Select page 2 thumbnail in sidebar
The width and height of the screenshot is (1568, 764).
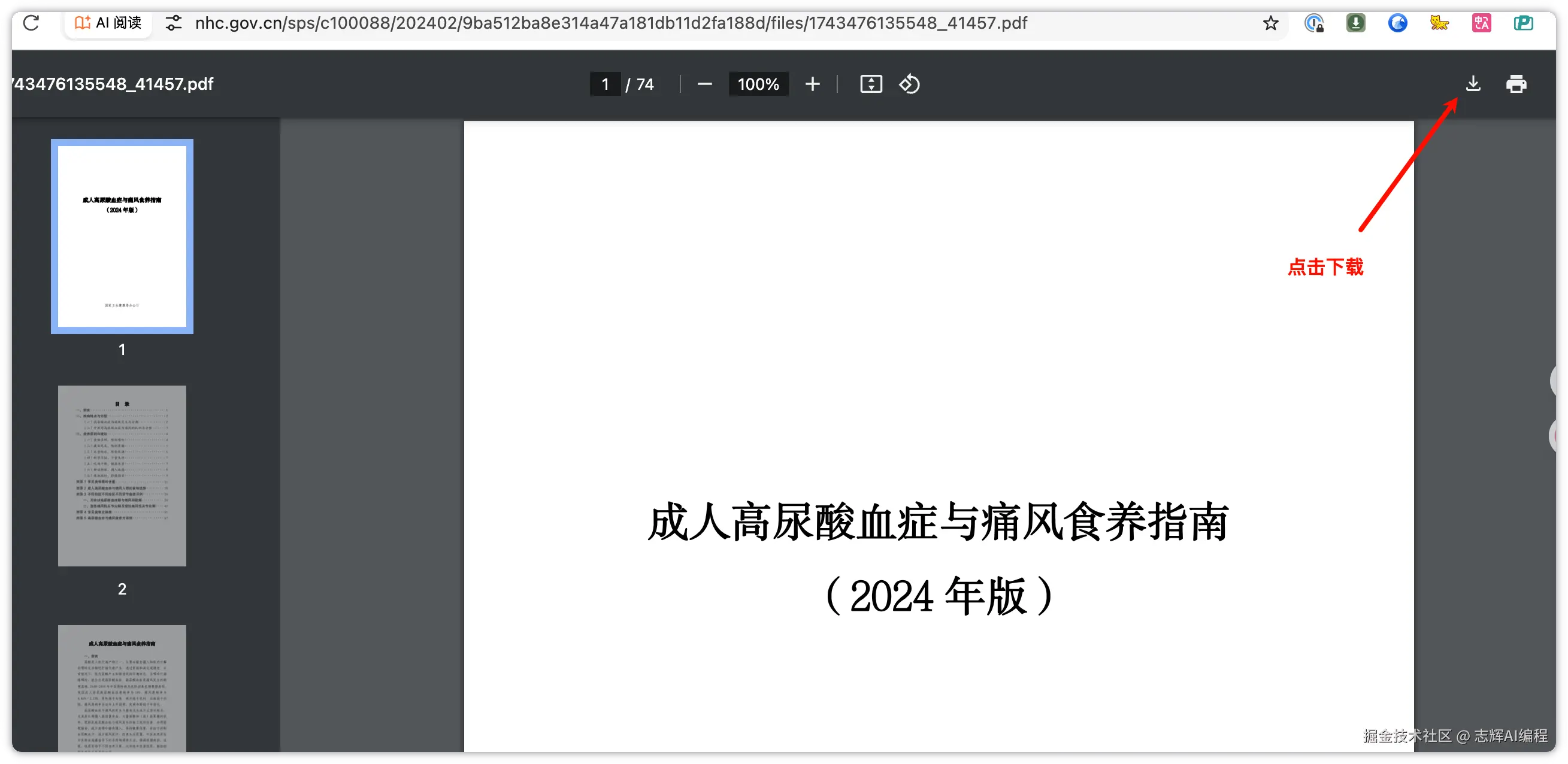point(122,475)
